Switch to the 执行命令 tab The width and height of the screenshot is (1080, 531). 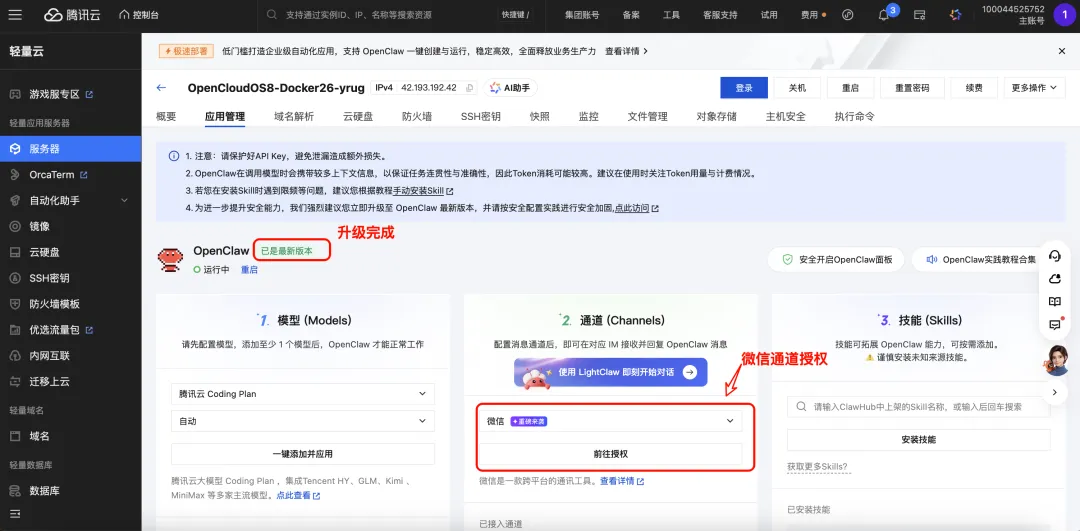[855, 116]
